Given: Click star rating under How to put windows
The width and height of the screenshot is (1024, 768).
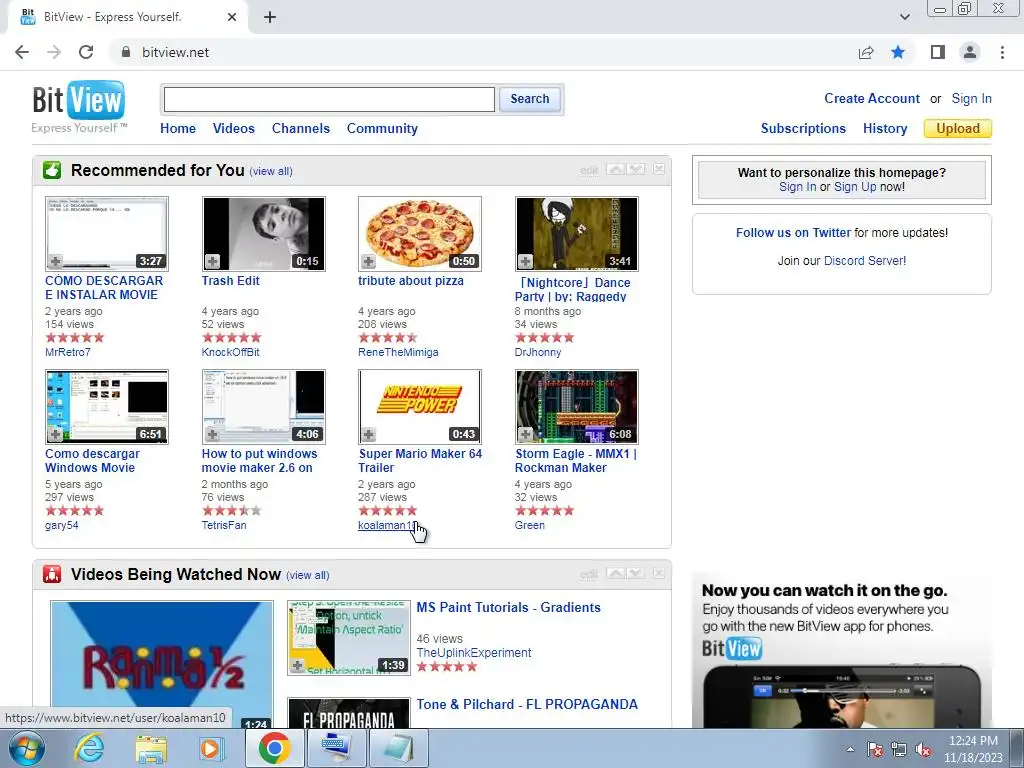Looking at the screenshot, I should (x=231, y=511).
